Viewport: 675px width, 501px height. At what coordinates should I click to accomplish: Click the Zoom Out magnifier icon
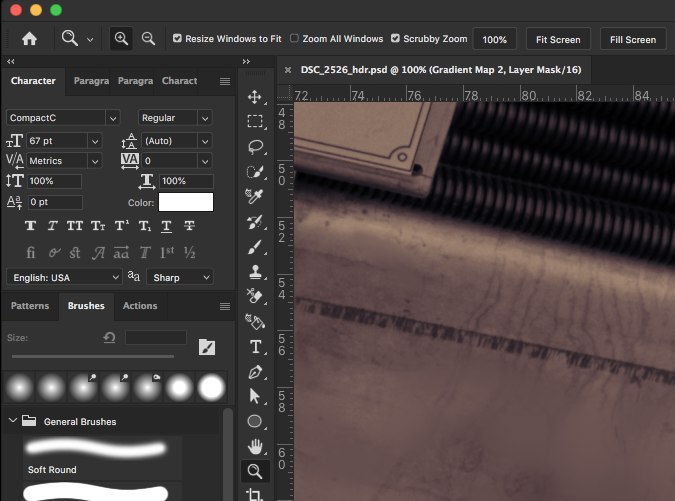(x=148, y=39)
